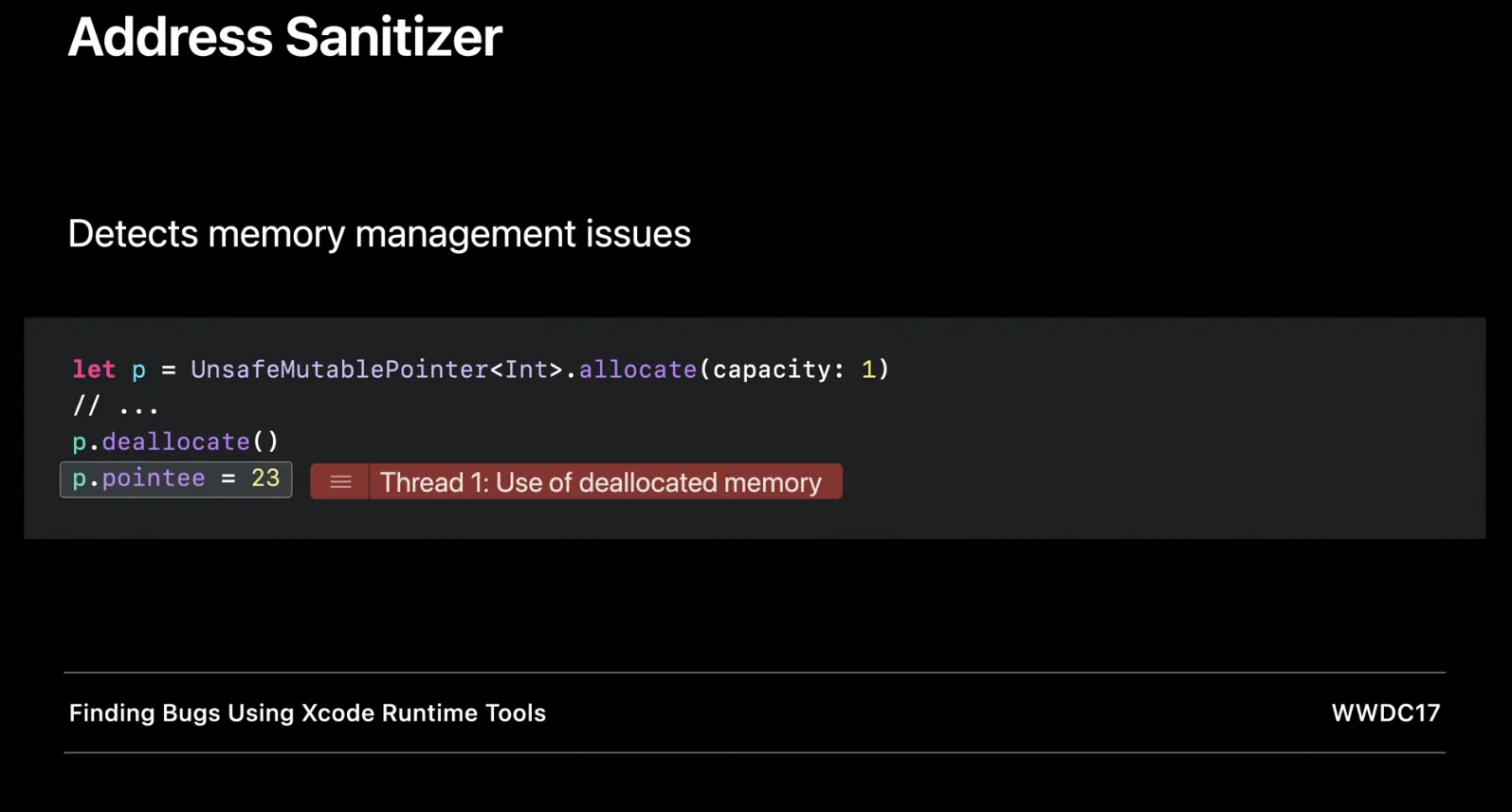Click the 'Detects memory management issues' subtitle
Image resolution: width=1512 pixels, height=812 pixels.
pyautogui.click(x=379, y=234)
